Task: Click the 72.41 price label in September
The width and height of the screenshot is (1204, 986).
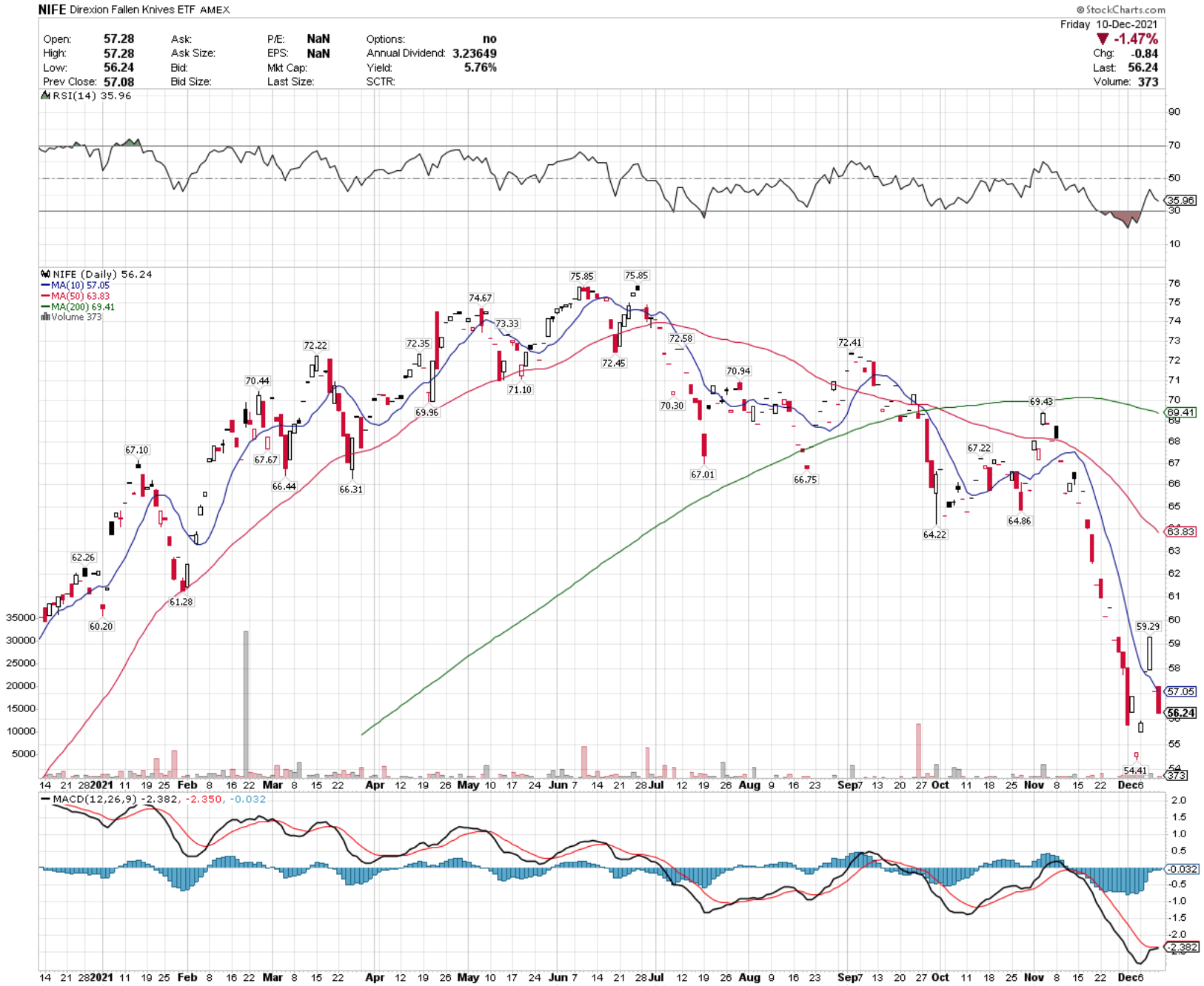Action: click(x=849, y=342)
